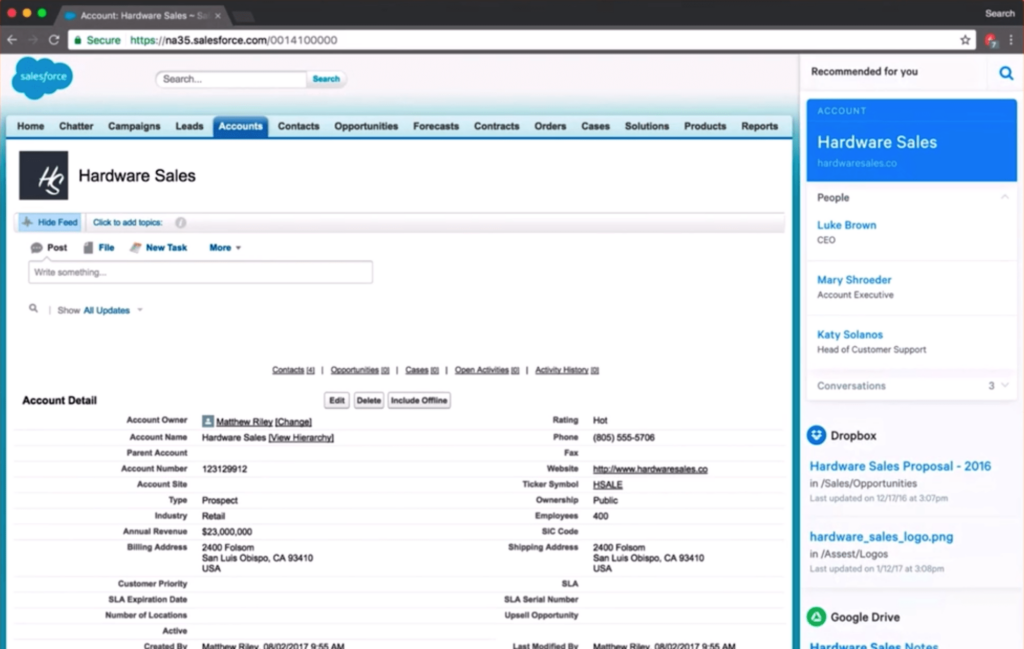Click the feed search magnifier icon

33,309
